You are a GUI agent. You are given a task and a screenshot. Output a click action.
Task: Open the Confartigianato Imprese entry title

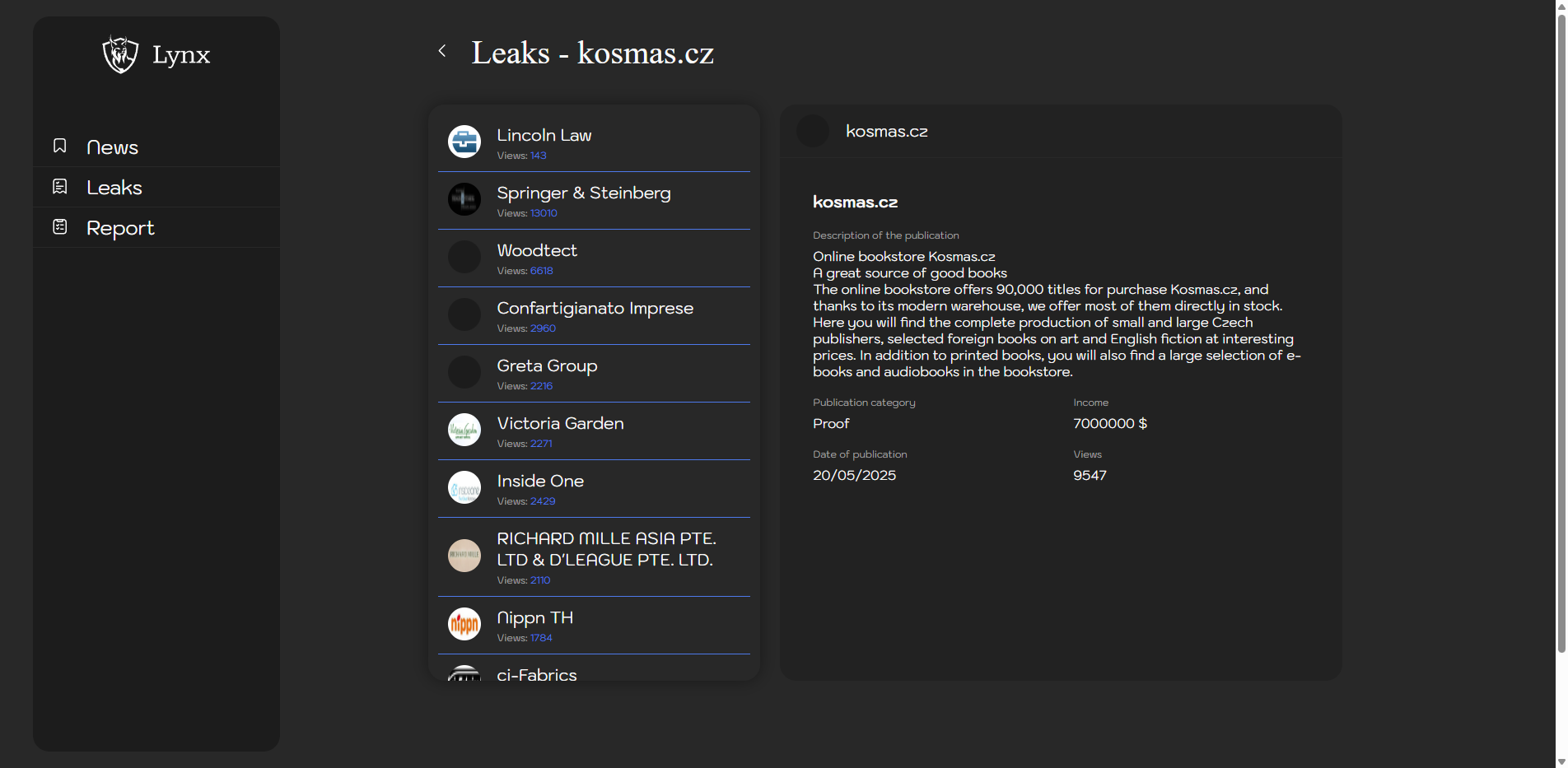pyautogui.click(x=595, y=308)
